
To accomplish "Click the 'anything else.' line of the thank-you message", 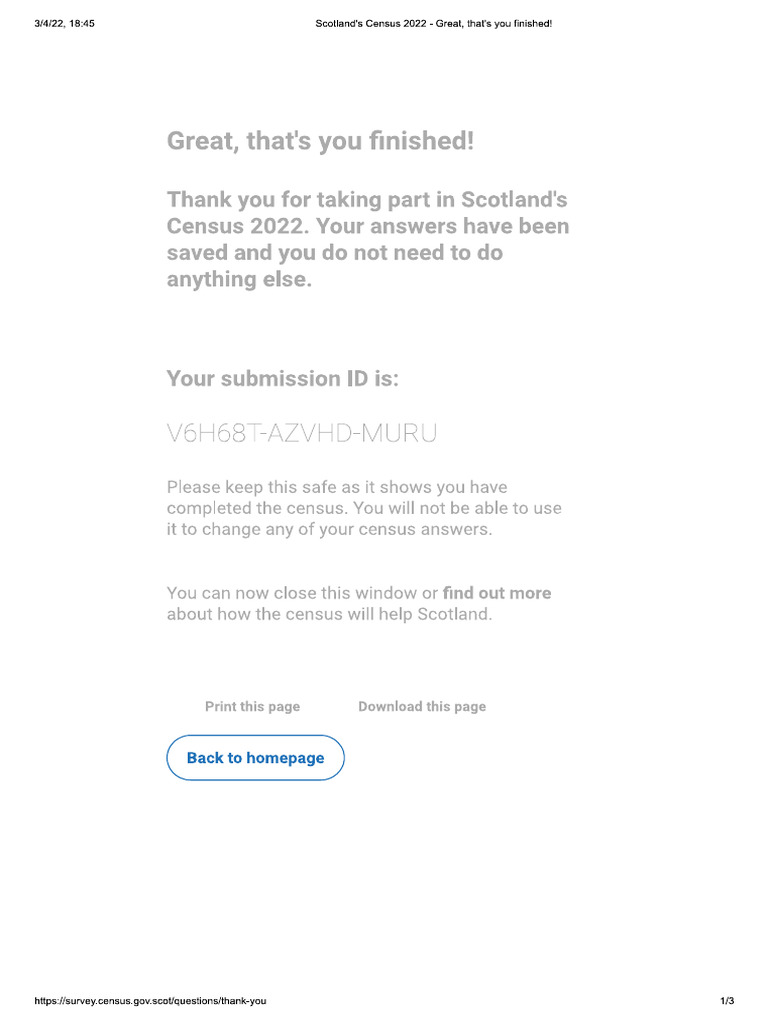I will 240,279.
